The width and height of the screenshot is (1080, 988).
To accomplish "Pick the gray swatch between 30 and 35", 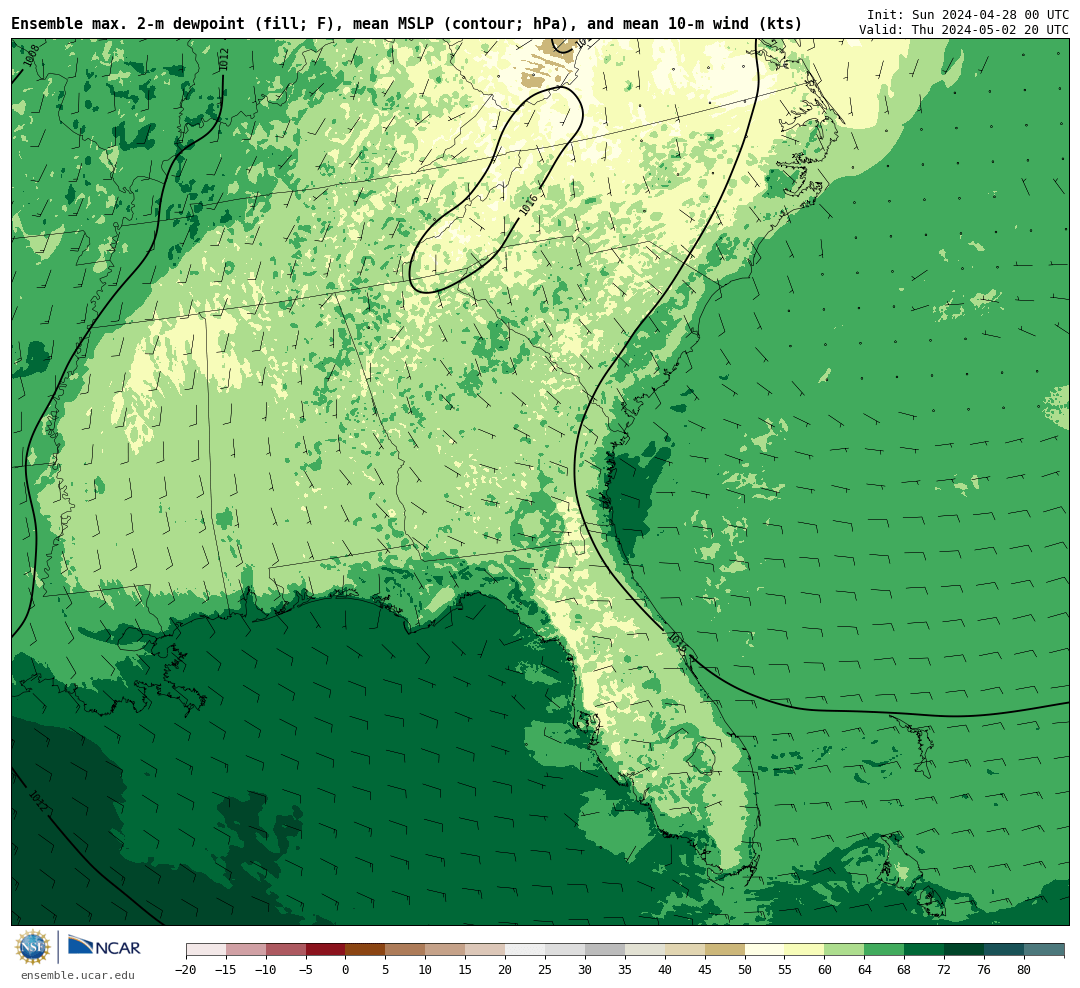I will pyautogui.click(x=605, y=950).
